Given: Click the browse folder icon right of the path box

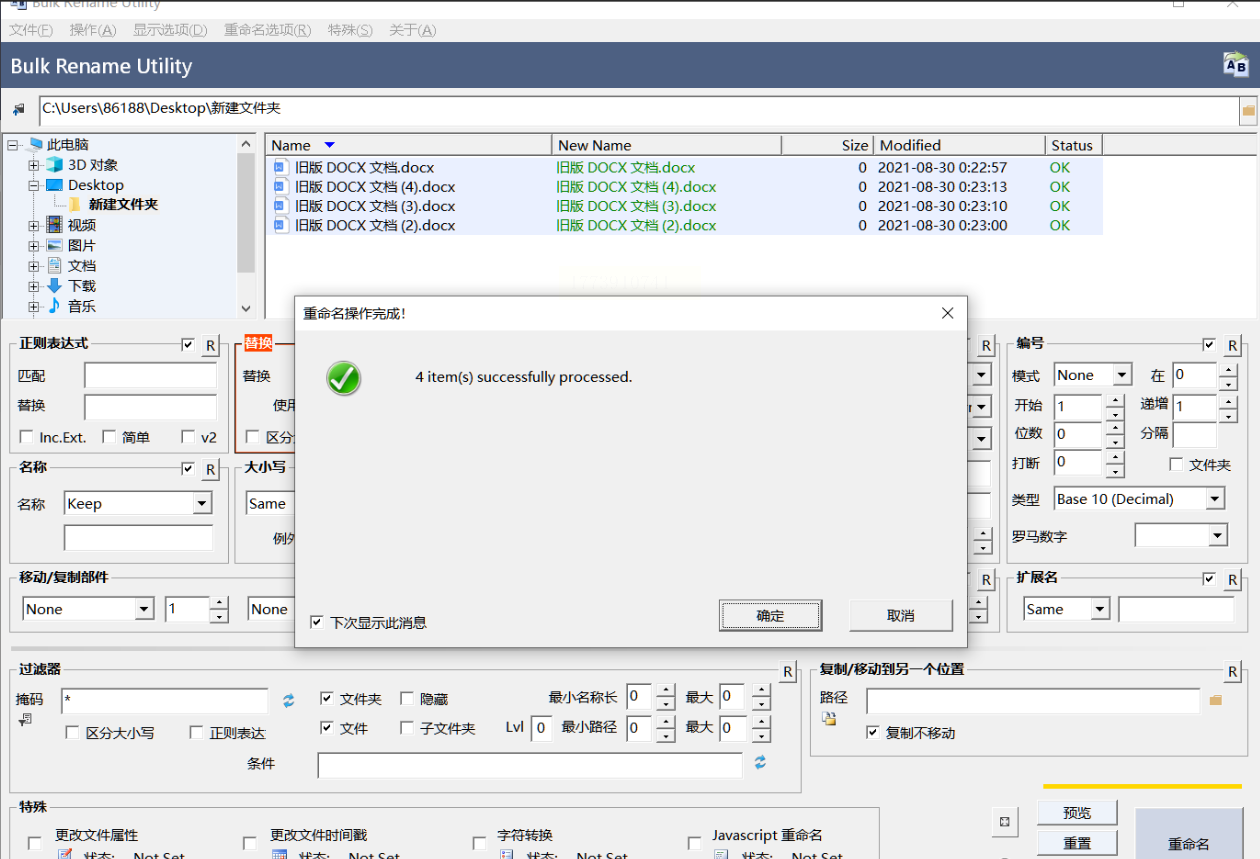Looking at the screenshot, I should (x=1248, y=109).
